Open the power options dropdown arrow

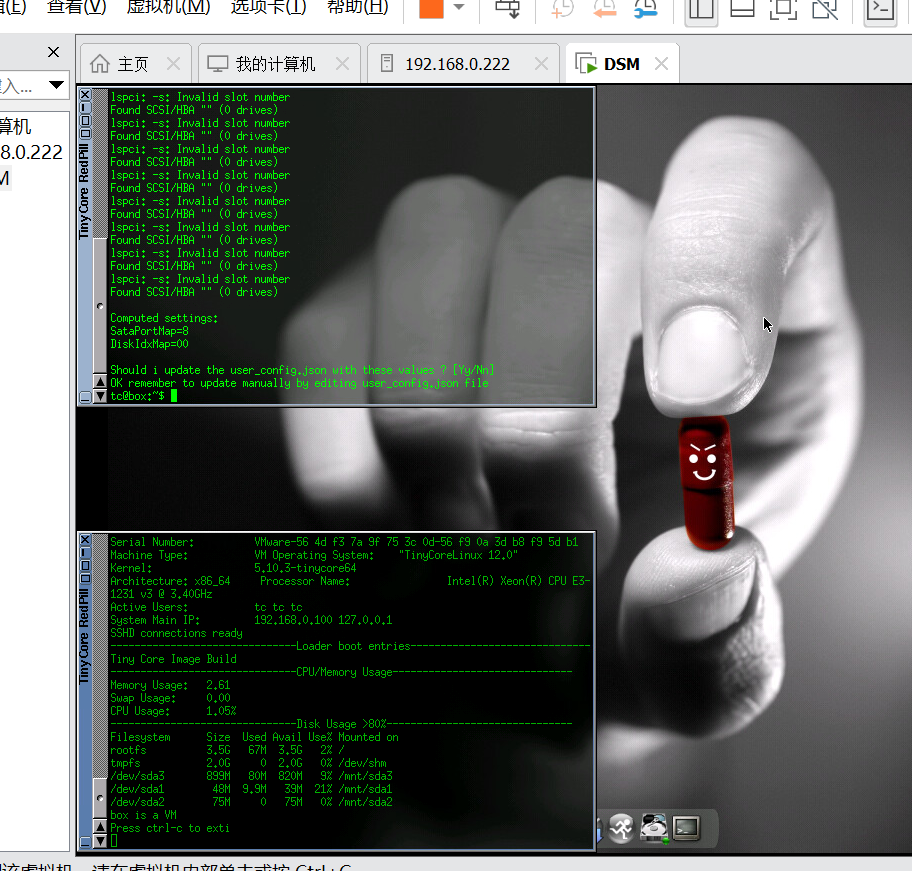pyautogui.click(x=459, y=8)
